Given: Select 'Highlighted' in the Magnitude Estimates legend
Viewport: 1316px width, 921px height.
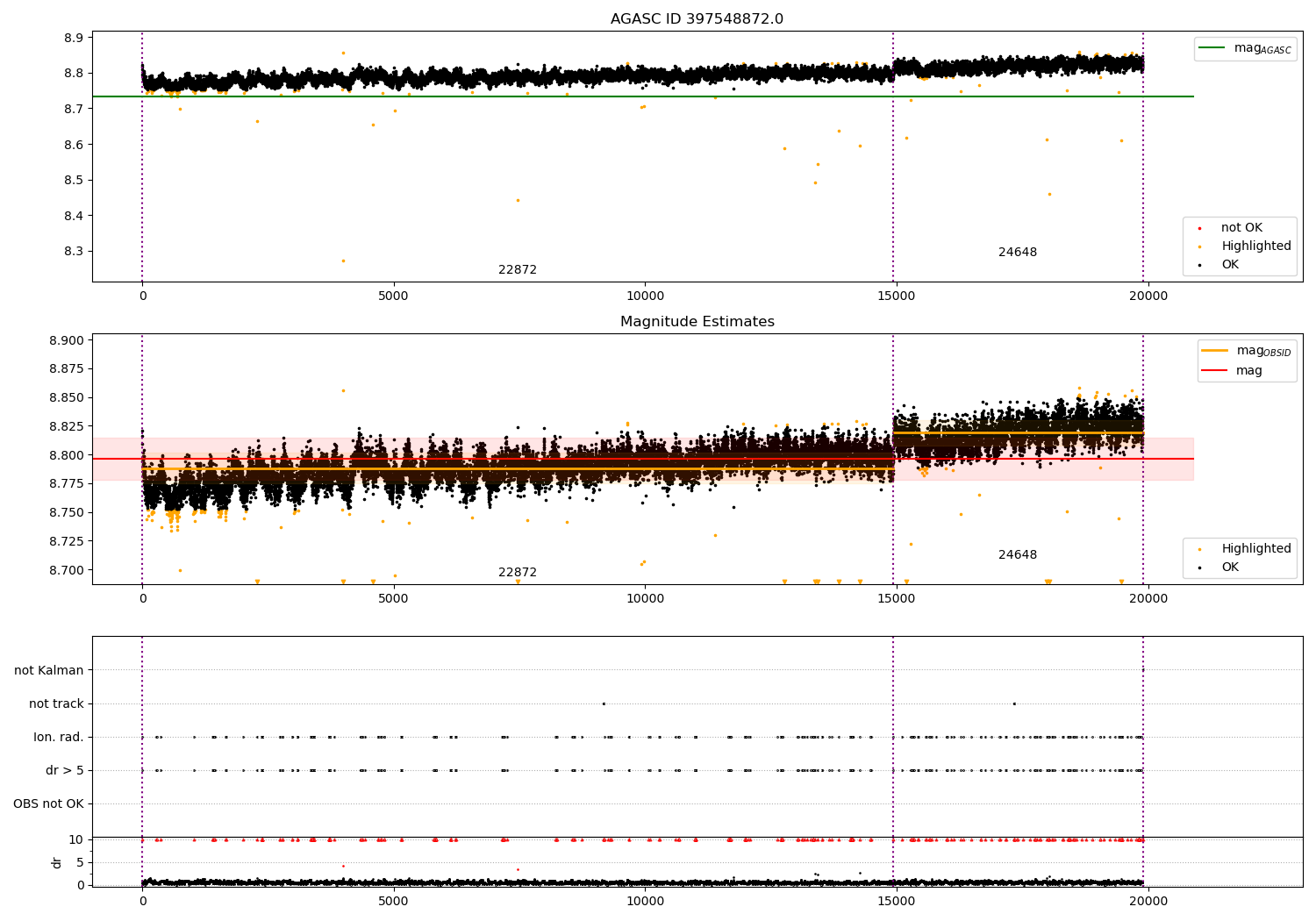Looking at the screenshot, I should click(x=1256, y=549).
